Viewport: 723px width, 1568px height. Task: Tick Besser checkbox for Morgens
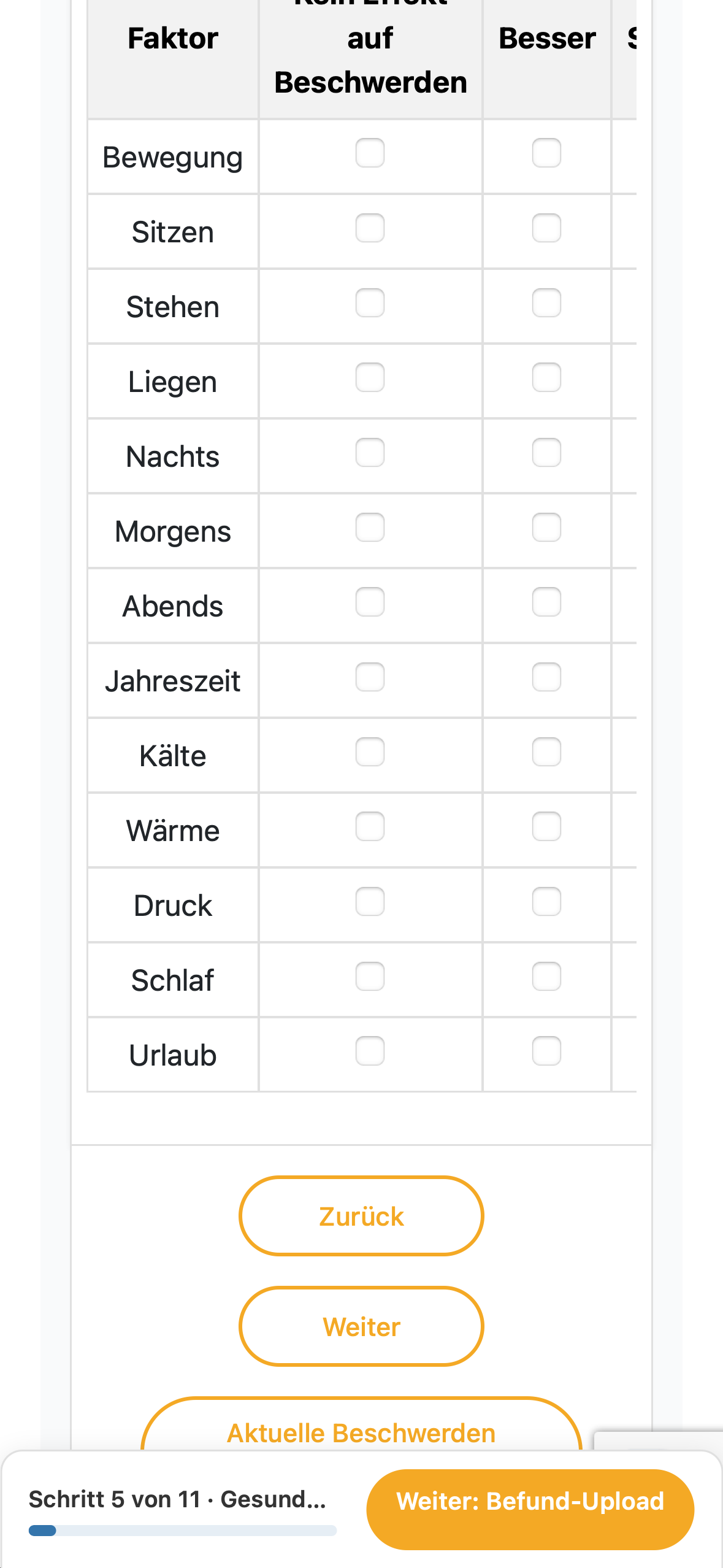[546, 527]
